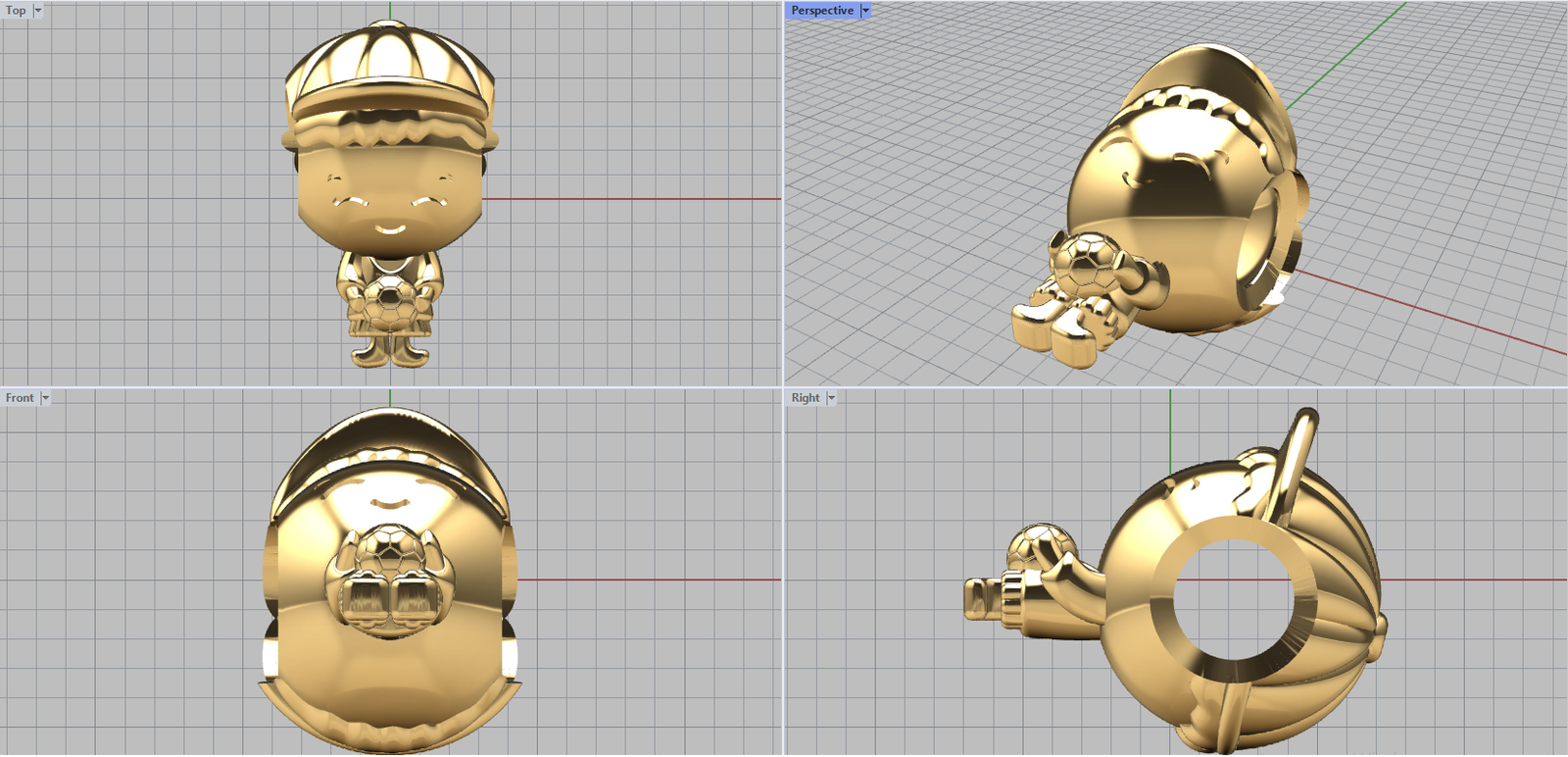Select the cap's thin brim in Right viewport
The image size is (1568, 757).
tap(1296, 453)
